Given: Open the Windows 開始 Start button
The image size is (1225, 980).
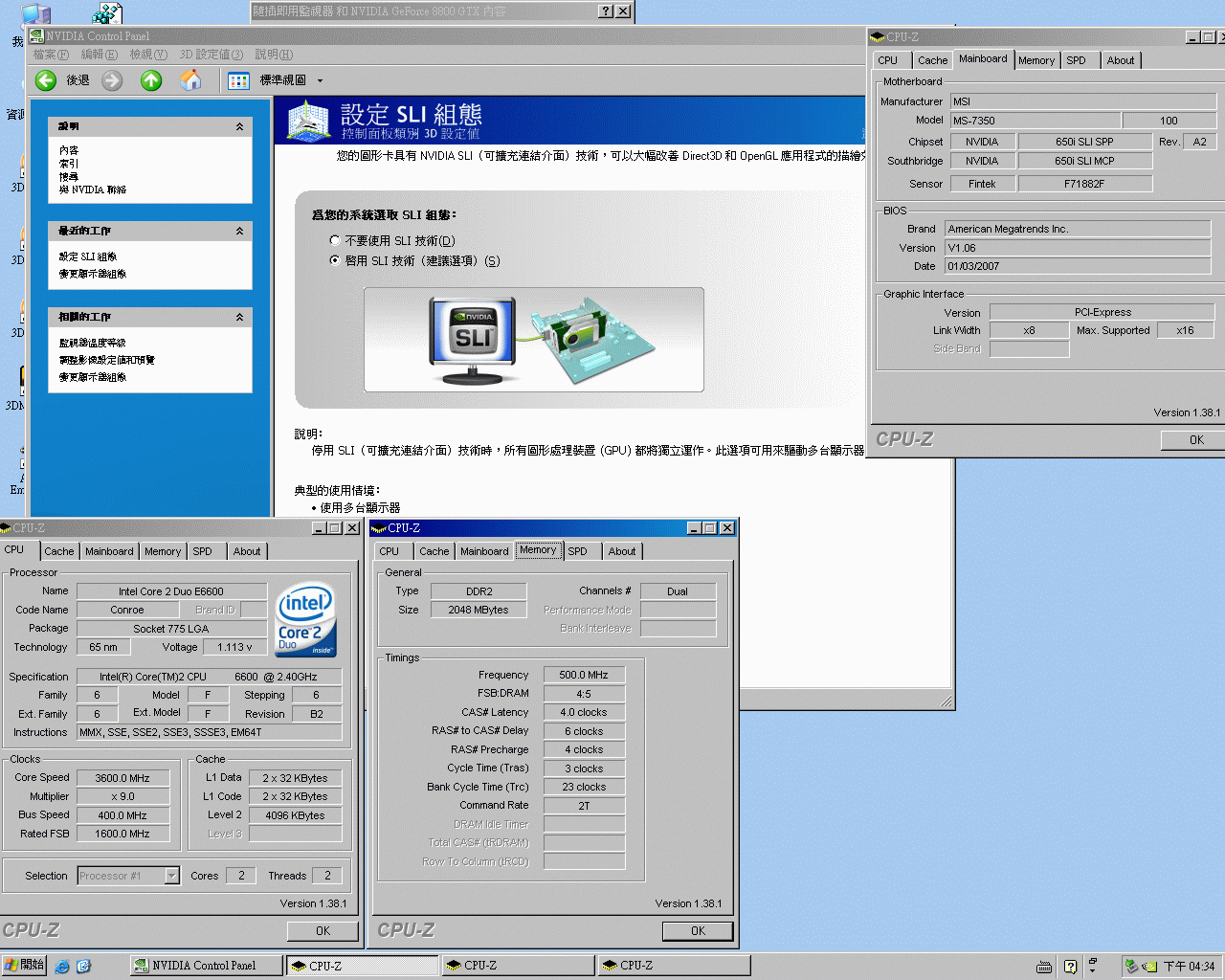Looking at the screenshot, I should pos(25,966).
